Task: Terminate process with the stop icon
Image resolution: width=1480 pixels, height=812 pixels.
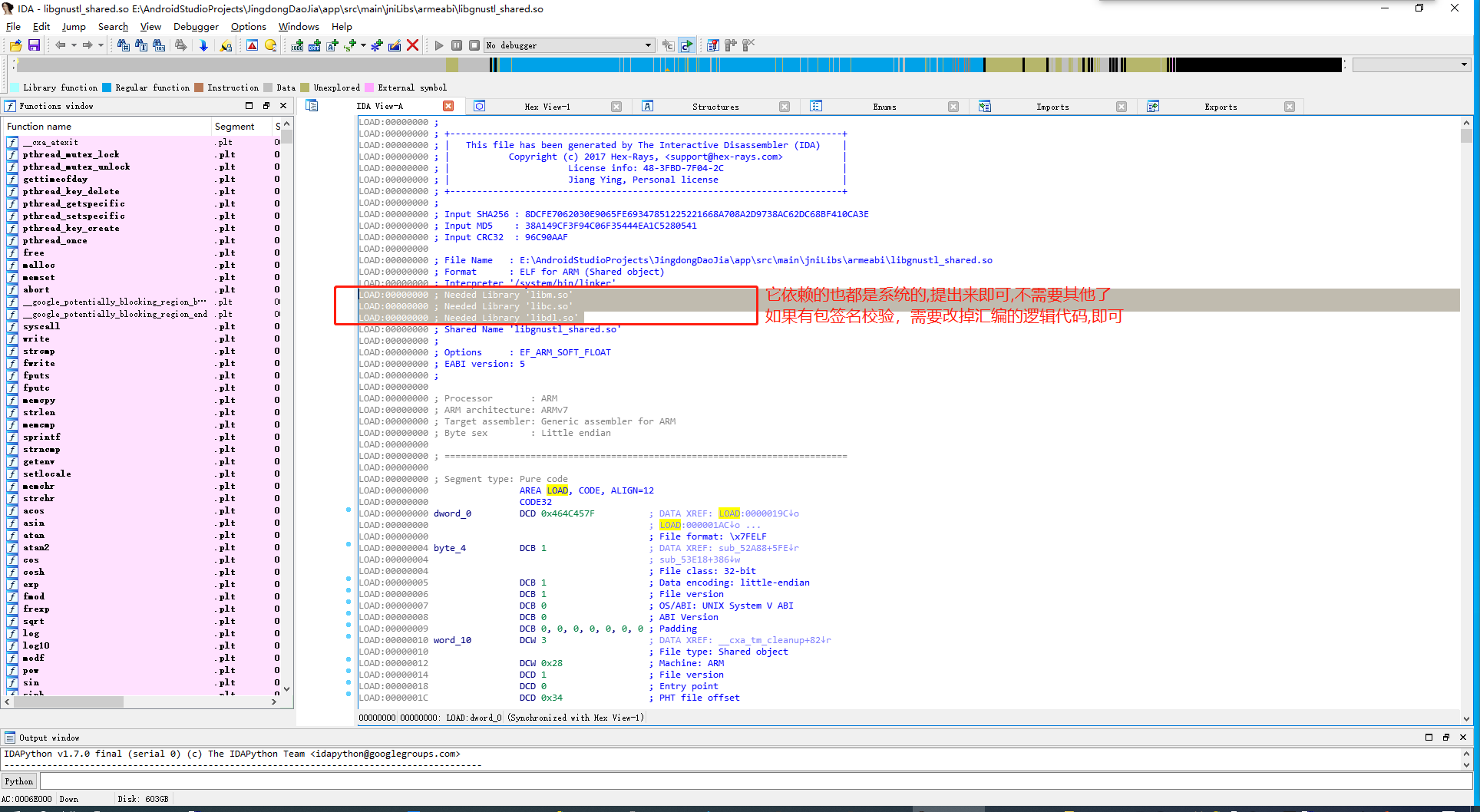Action: 474,45
